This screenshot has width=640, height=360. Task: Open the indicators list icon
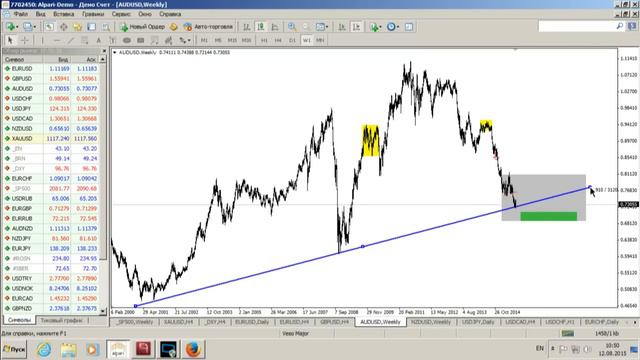point(374,27)
